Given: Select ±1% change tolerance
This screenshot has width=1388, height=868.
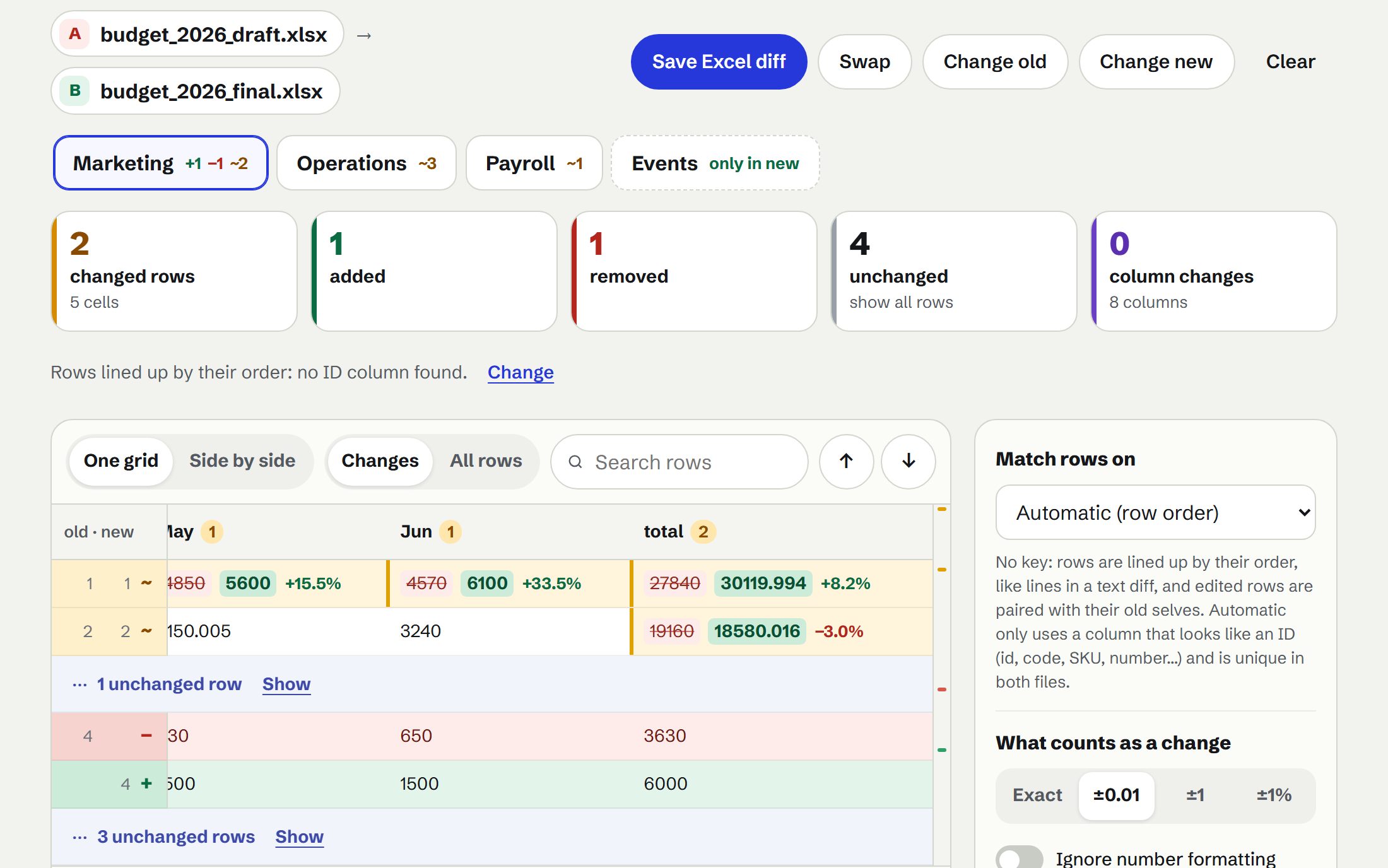Looking at the screenshot, I should (1274, 795).
